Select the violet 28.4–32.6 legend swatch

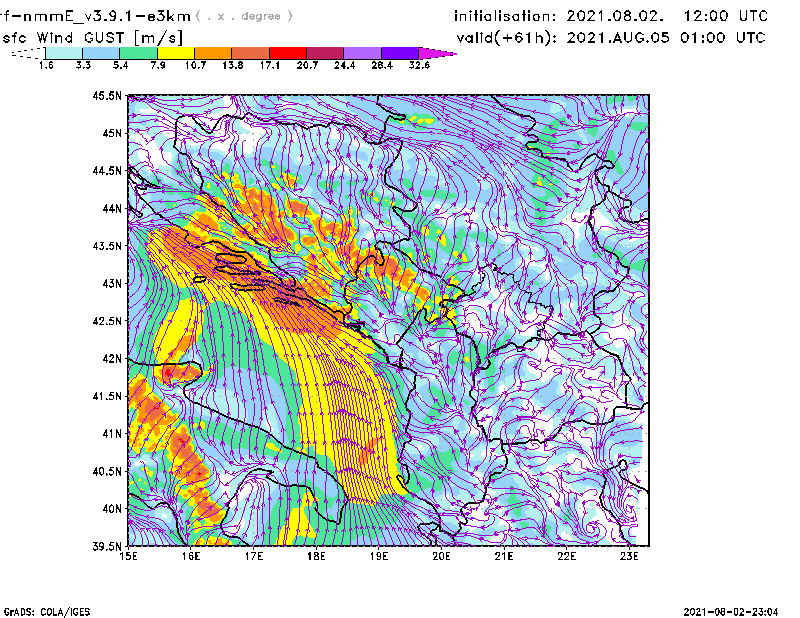pos(400,53)
